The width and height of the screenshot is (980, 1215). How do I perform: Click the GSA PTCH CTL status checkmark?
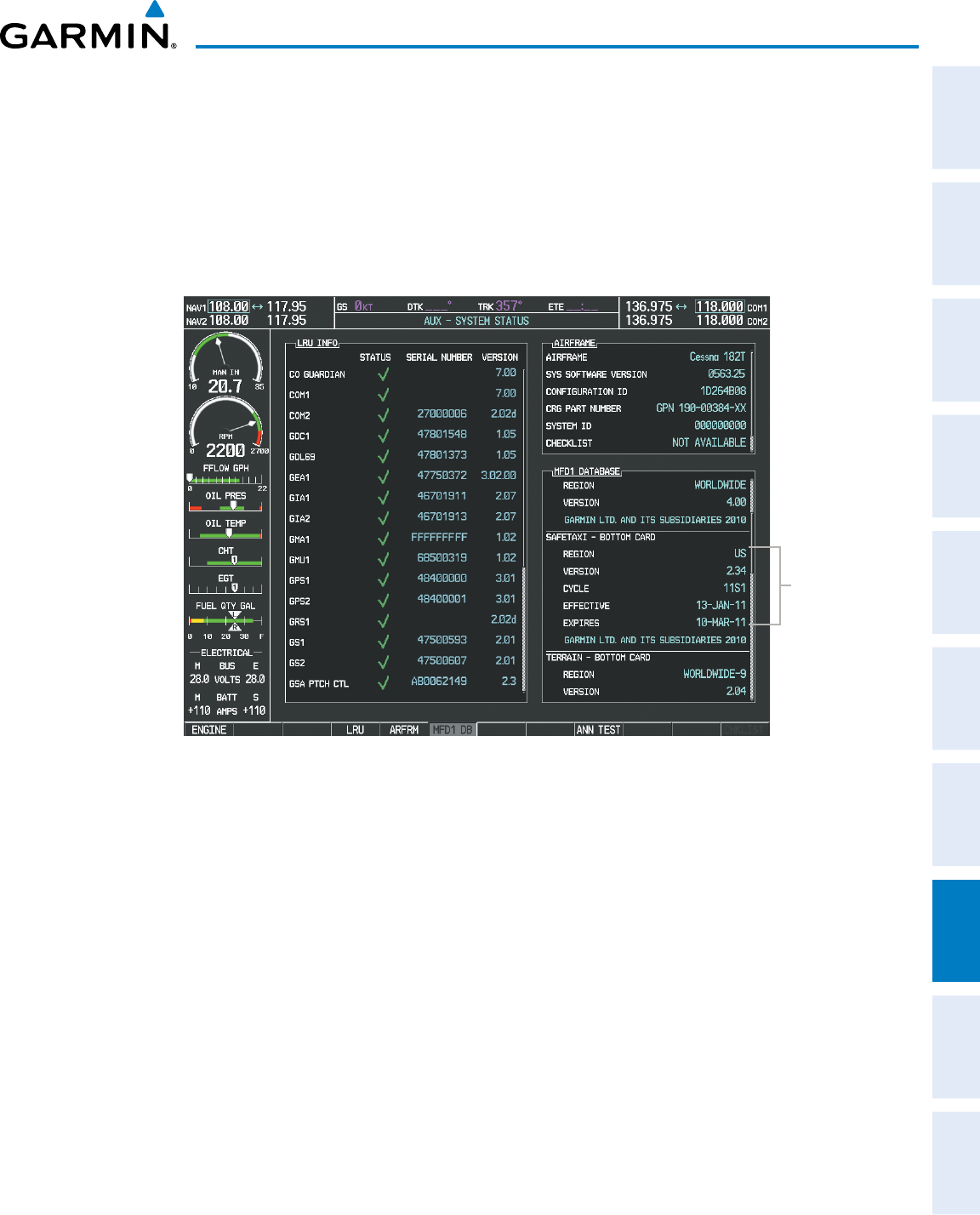coord(384,683)
